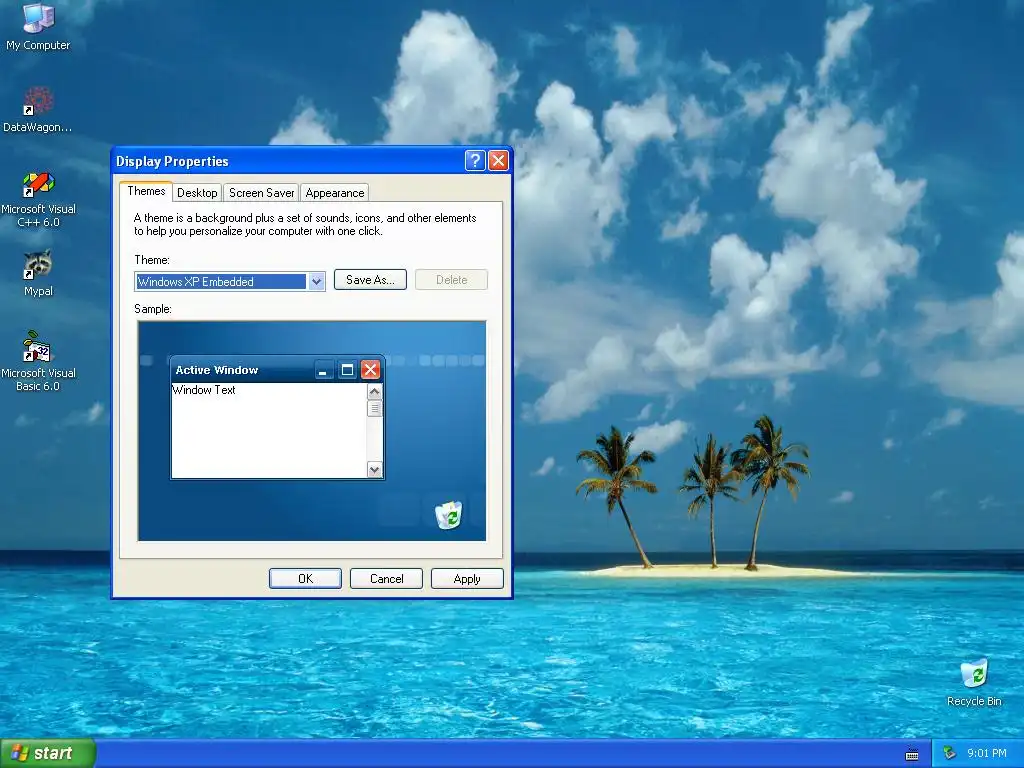Click the keyboard icon in the taskbar
Viewport: 1024px width, 768px height.
912,754
